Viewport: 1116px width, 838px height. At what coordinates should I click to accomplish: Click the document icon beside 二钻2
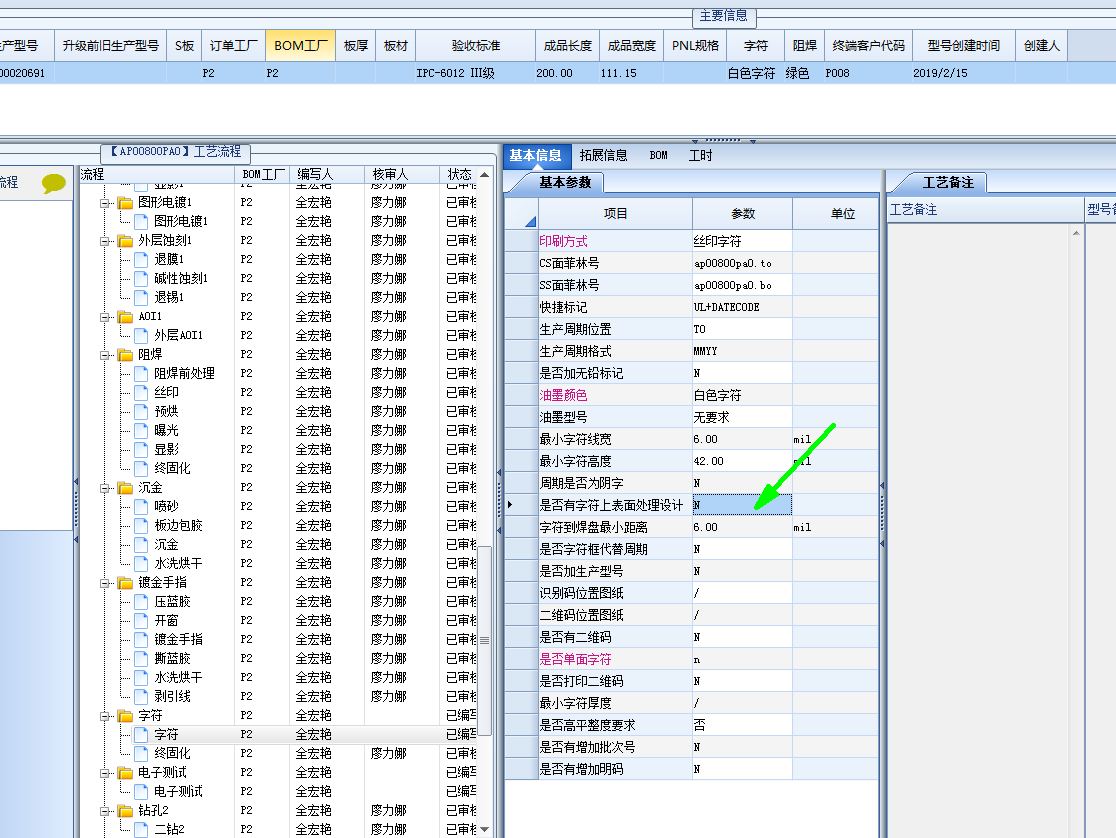coord(142,829)
